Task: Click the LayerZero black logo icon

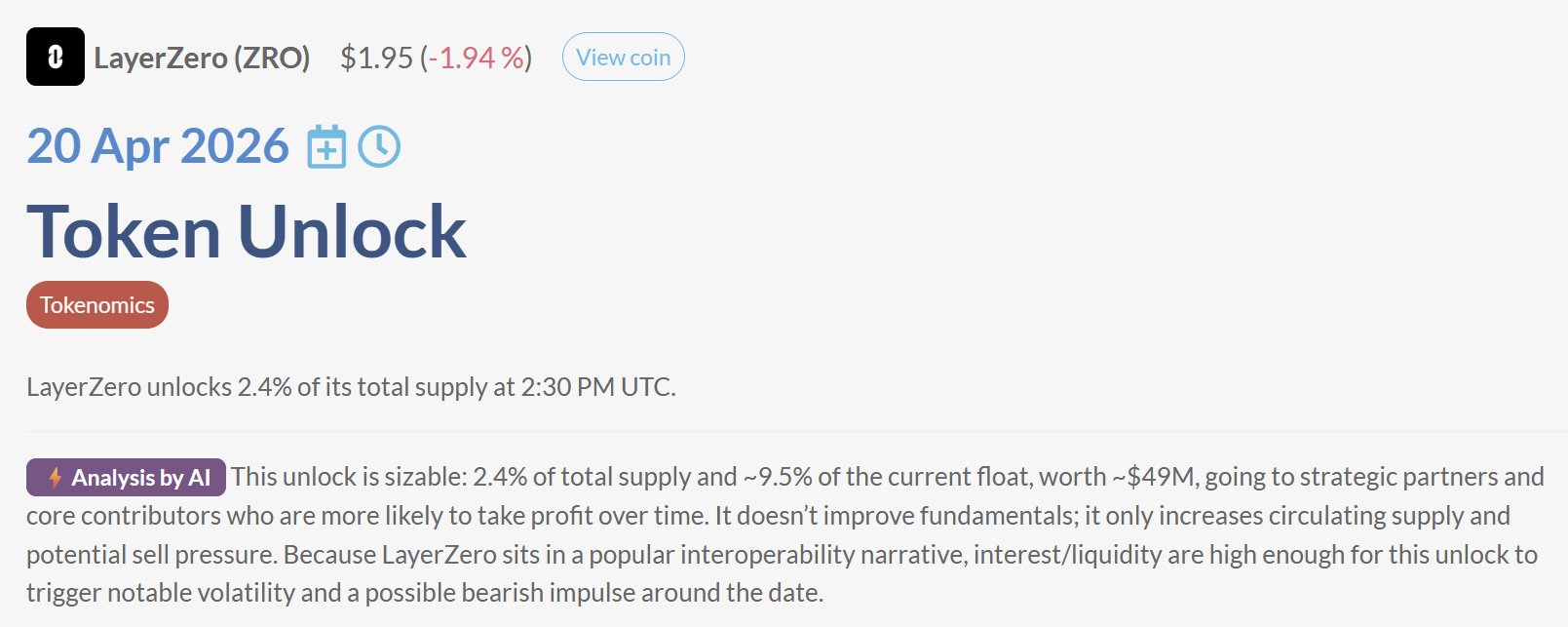Action: pos(55,58)
